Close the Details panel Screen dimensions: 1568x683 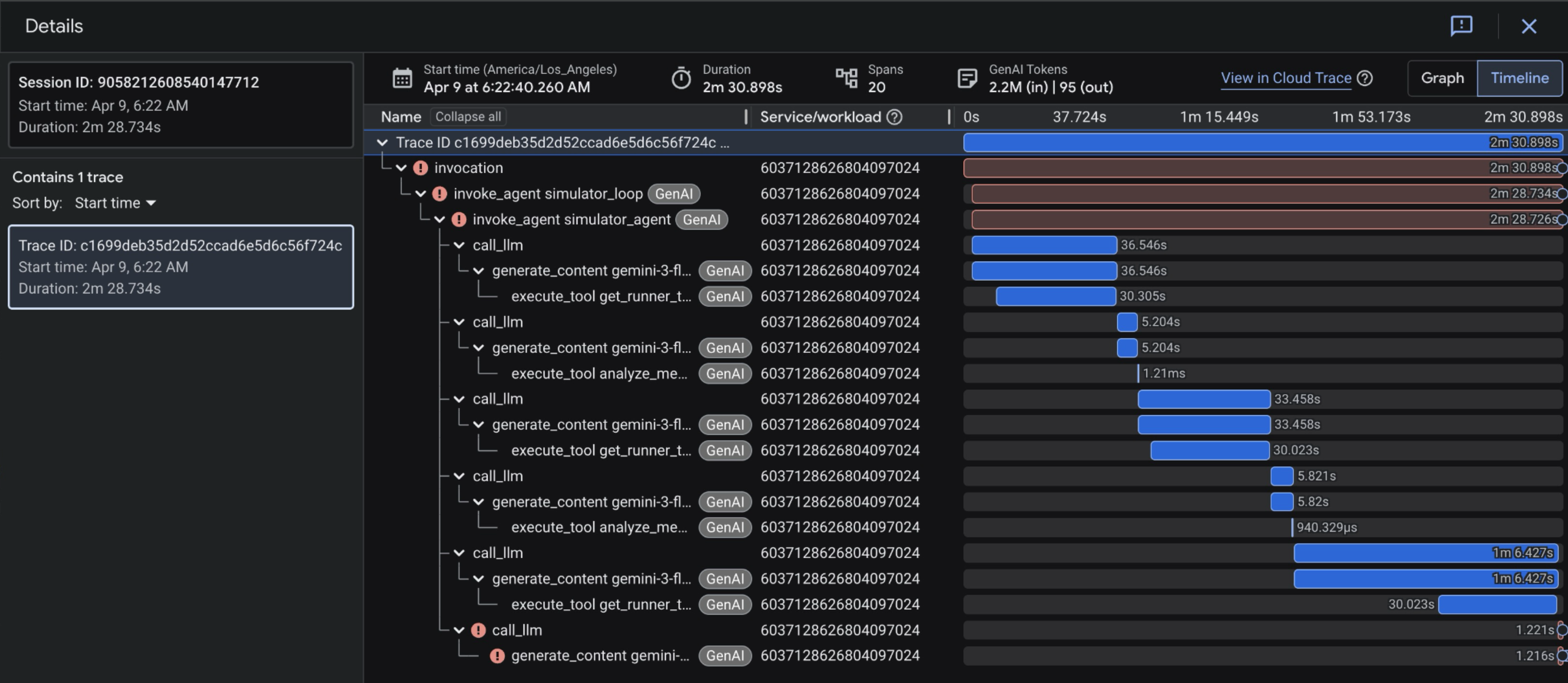[1528, 26]
